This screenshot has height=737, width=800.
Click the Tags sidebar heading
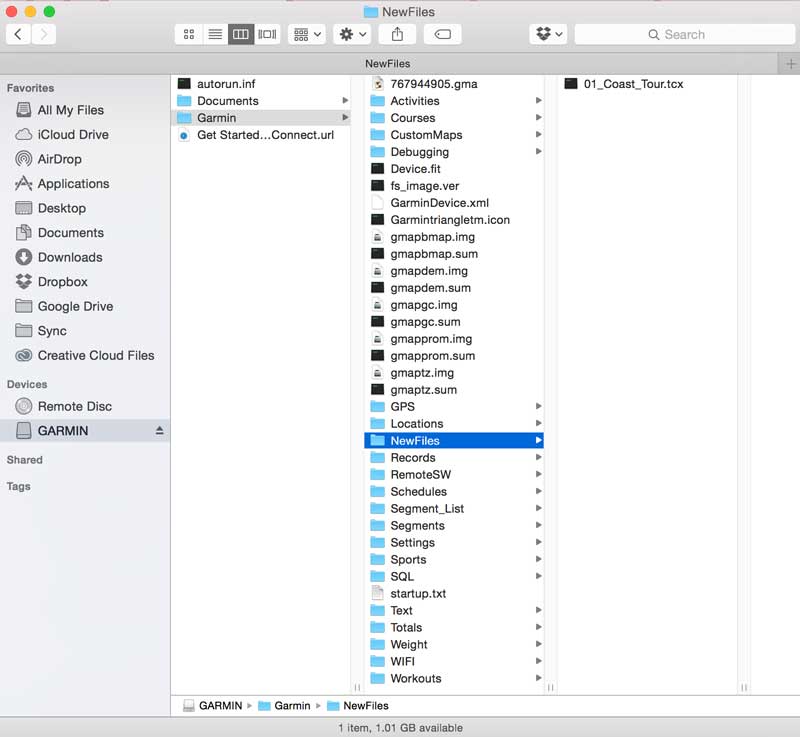tap(18, 486)
